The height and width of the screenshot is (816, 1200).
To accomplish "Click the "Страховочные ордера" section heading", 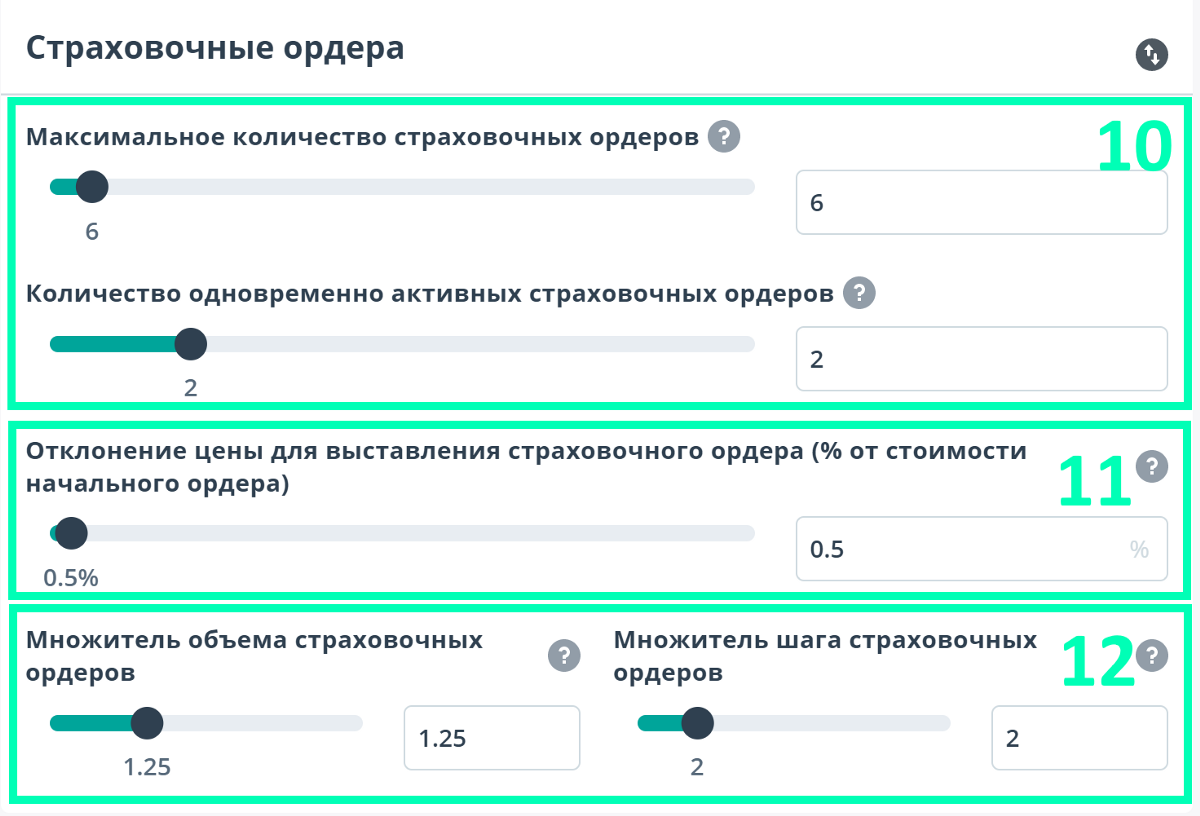I will [215, 48].
